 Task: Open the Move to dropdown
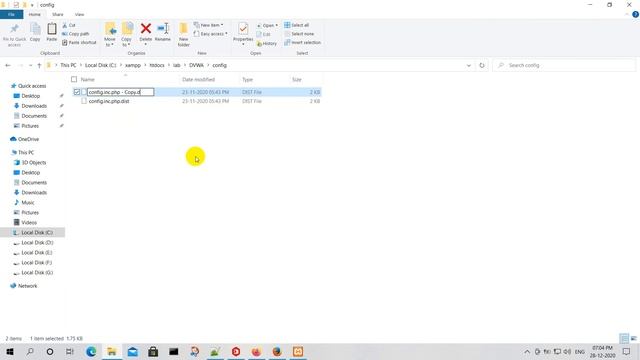[x=110, y=34]
